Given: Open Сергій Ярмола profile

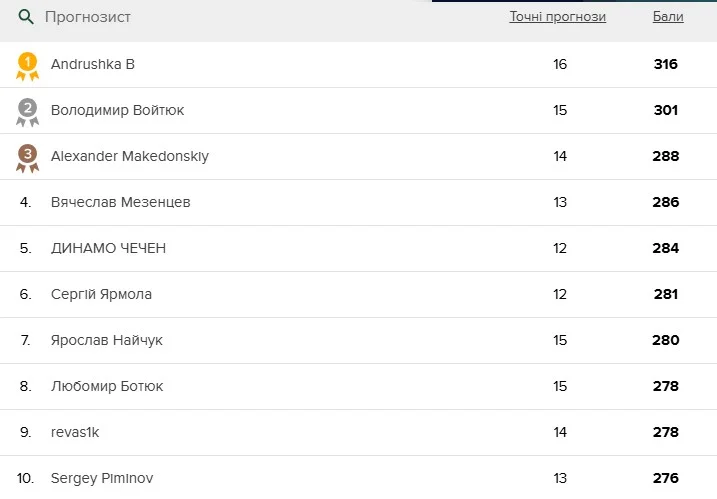Looking at the screenshot, I should click(101, 294).
